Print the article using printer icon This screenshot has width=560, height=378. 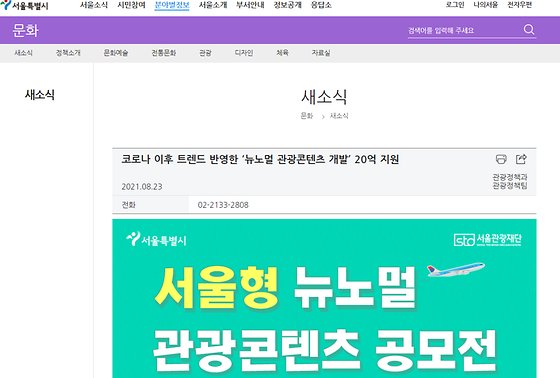501,159
